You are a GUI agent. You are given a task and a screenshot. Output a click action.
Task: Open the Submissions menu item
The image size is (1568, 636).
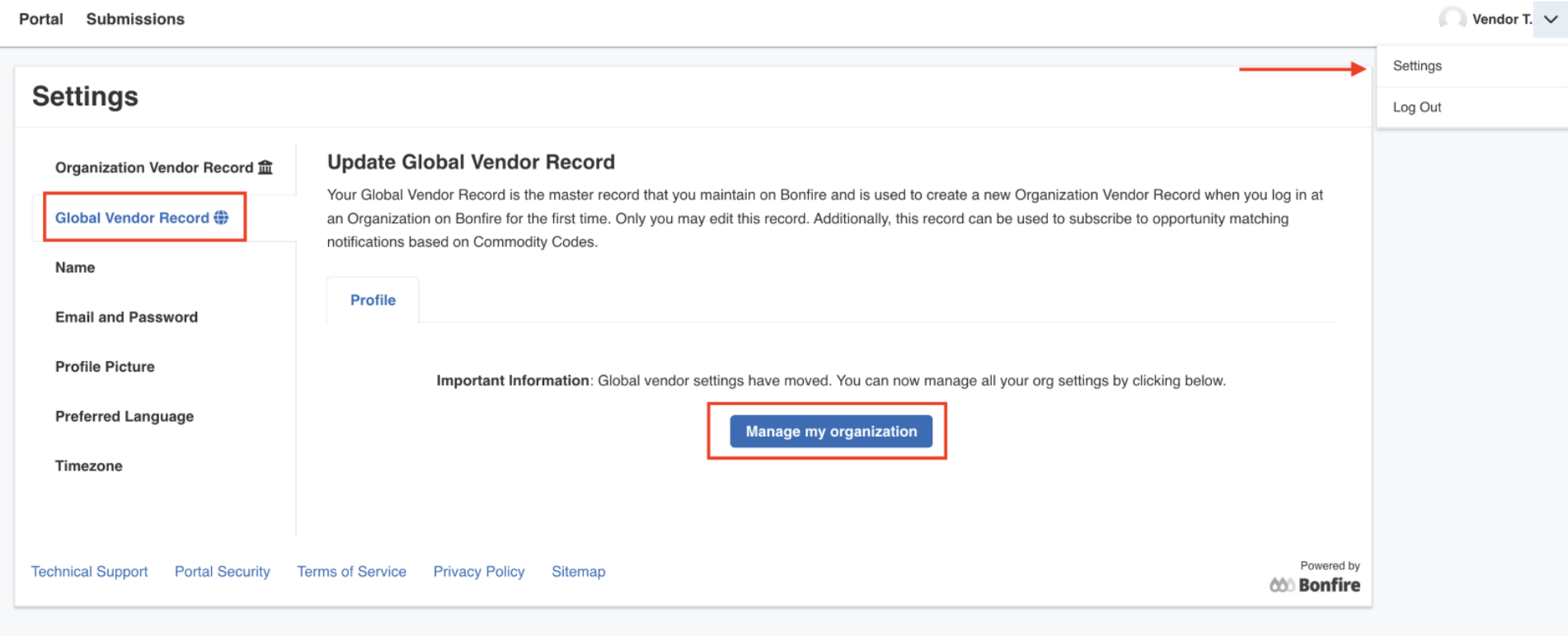(x=135, y=19)
